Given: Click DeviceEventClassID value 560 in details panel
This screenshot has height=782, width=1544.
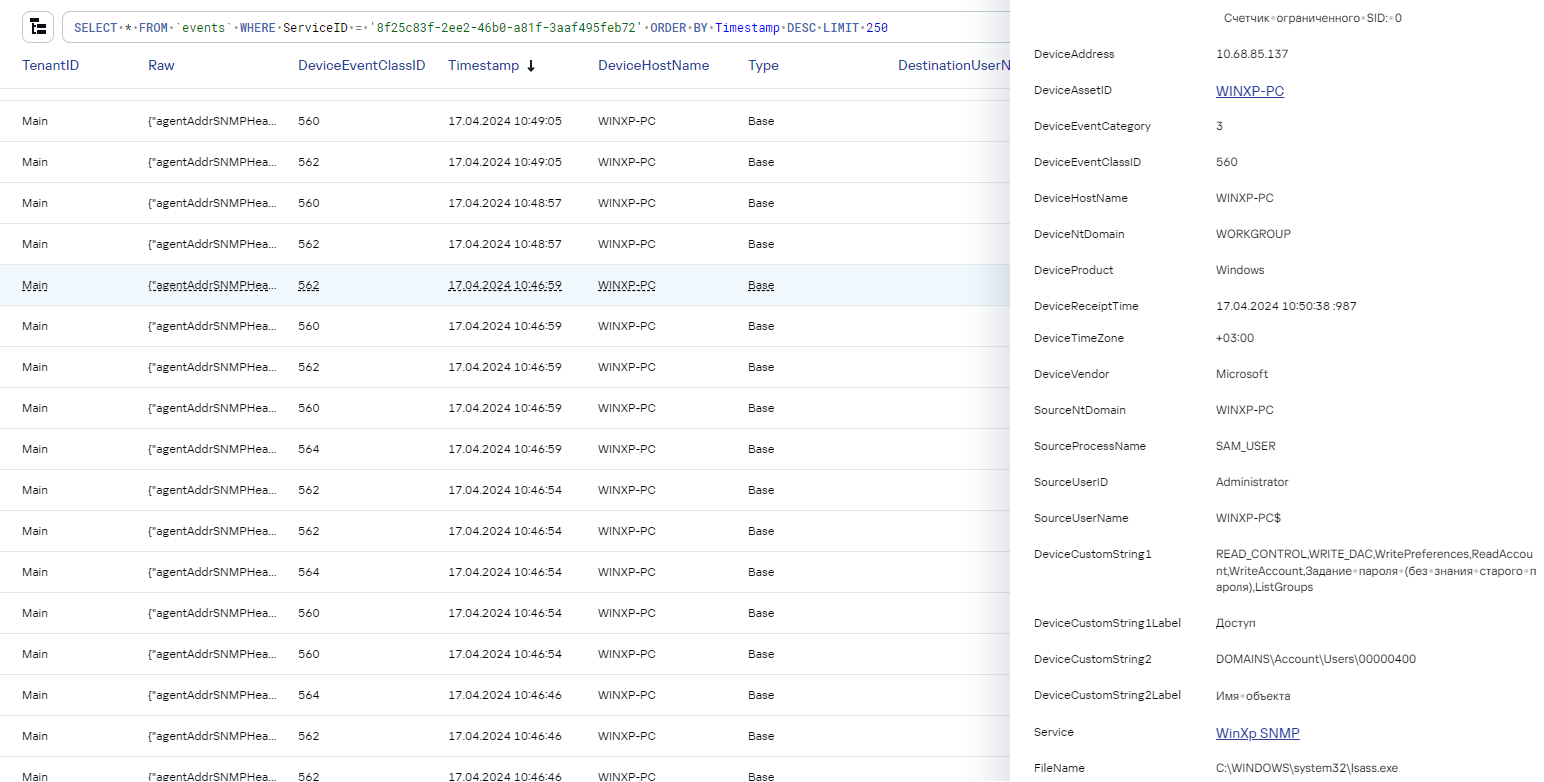Looking at the screenshot, I should 1226,162.
